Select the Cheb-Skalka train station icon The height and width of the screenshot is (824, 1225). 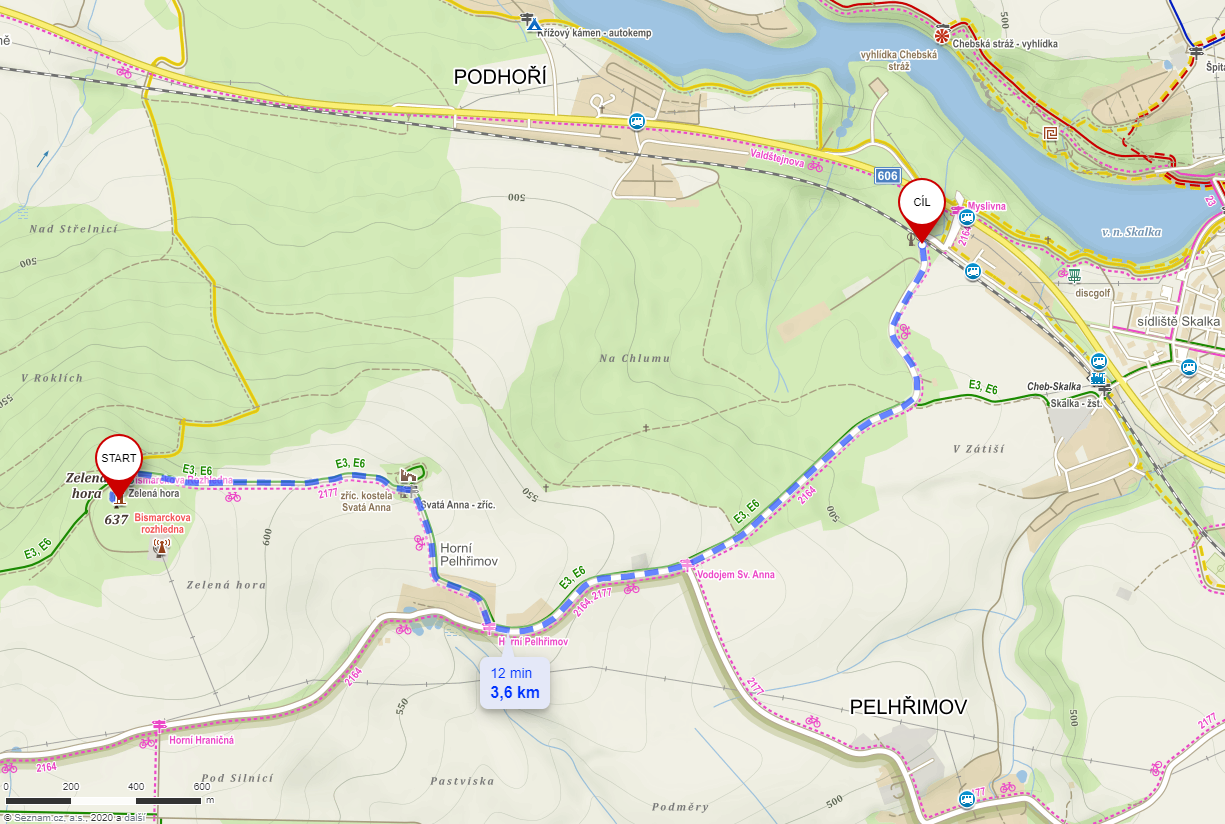[x=1097, y=379]
